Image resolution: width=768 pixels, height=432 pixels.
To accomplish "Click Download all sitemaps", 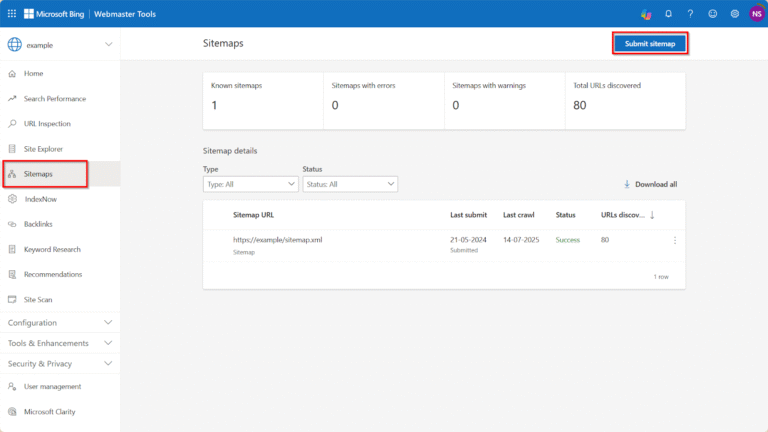I will click(x=650, y=184).
